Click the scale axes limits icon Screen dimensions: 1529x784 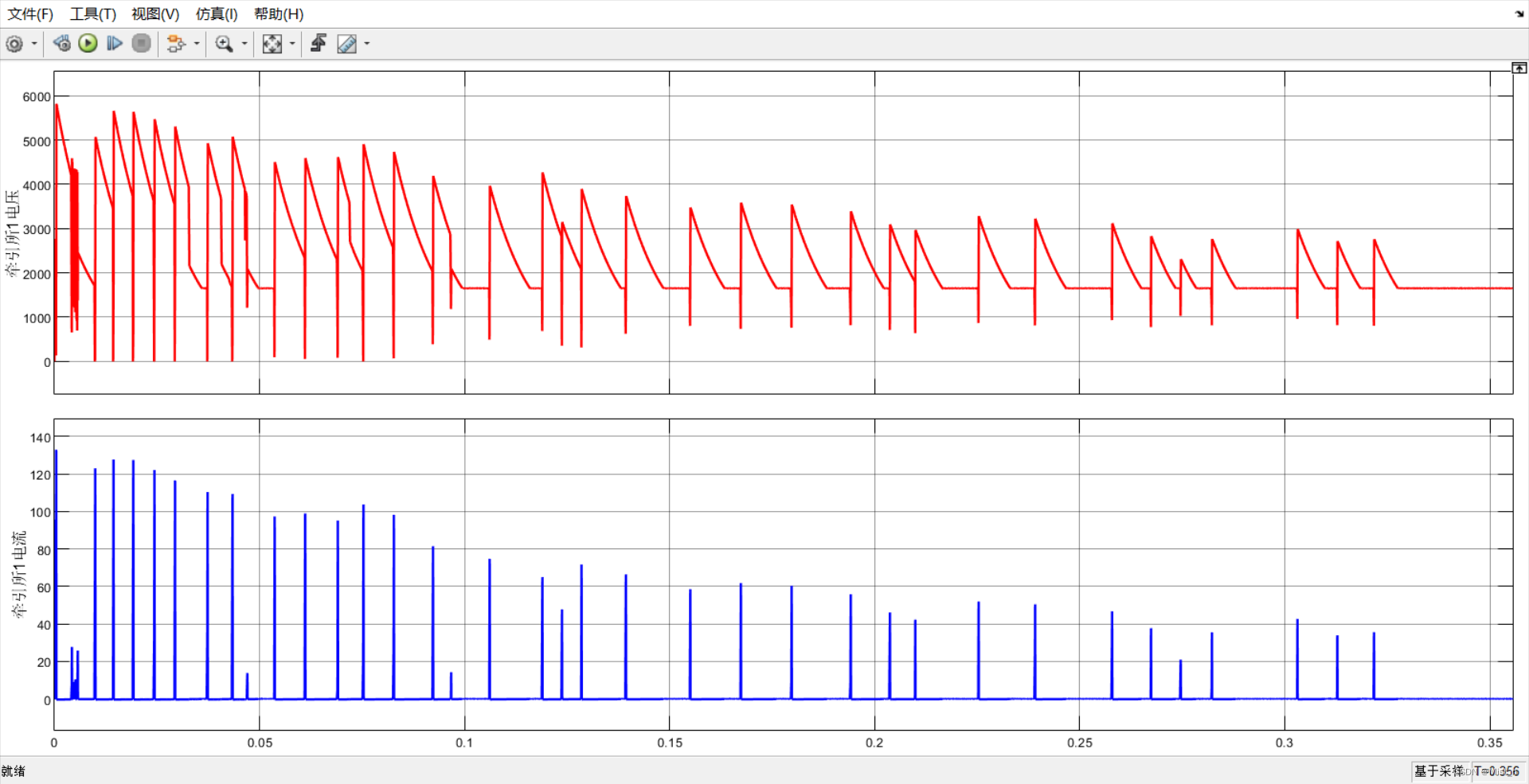pos(272,44)
